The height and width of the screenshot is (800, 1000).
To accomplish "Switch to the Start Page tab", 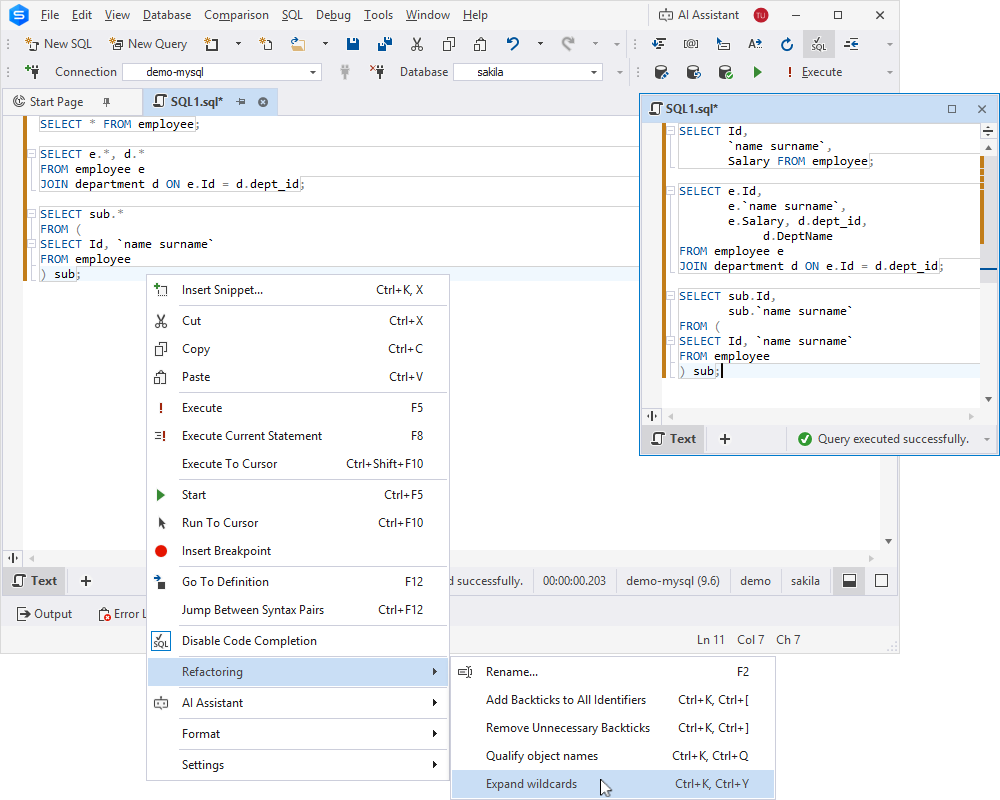I will [56, 101].
